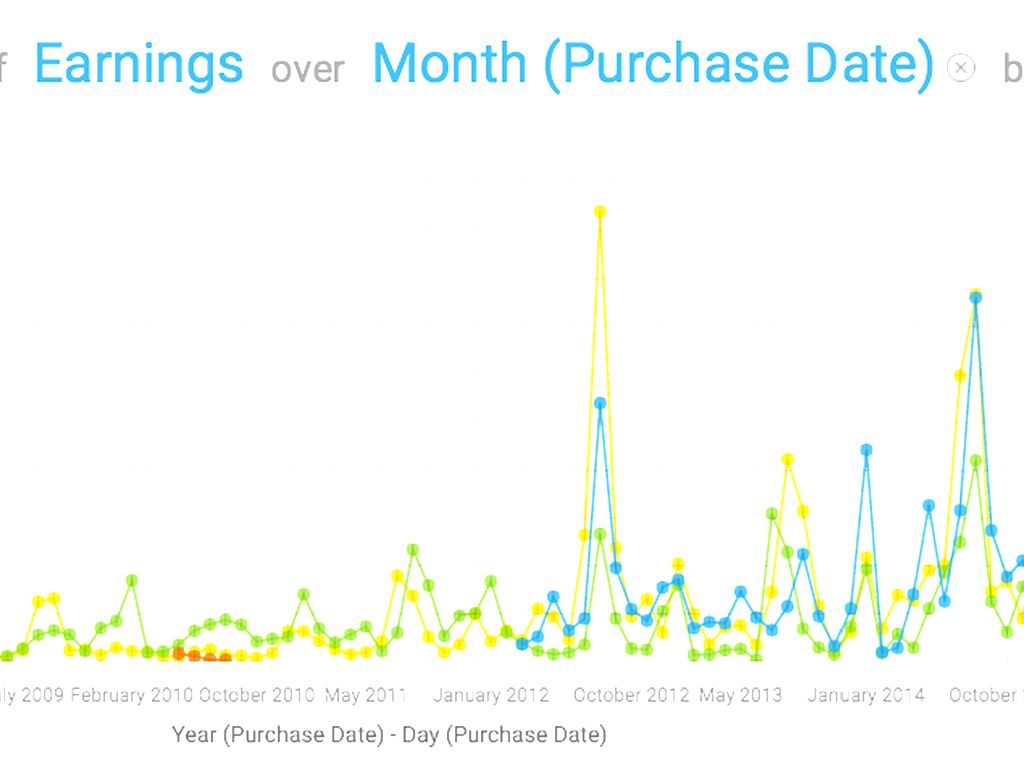
Task: Click the x-axis title Year (Purchase Date) - Day (Purchase Date)
Action: click(389, 735)
